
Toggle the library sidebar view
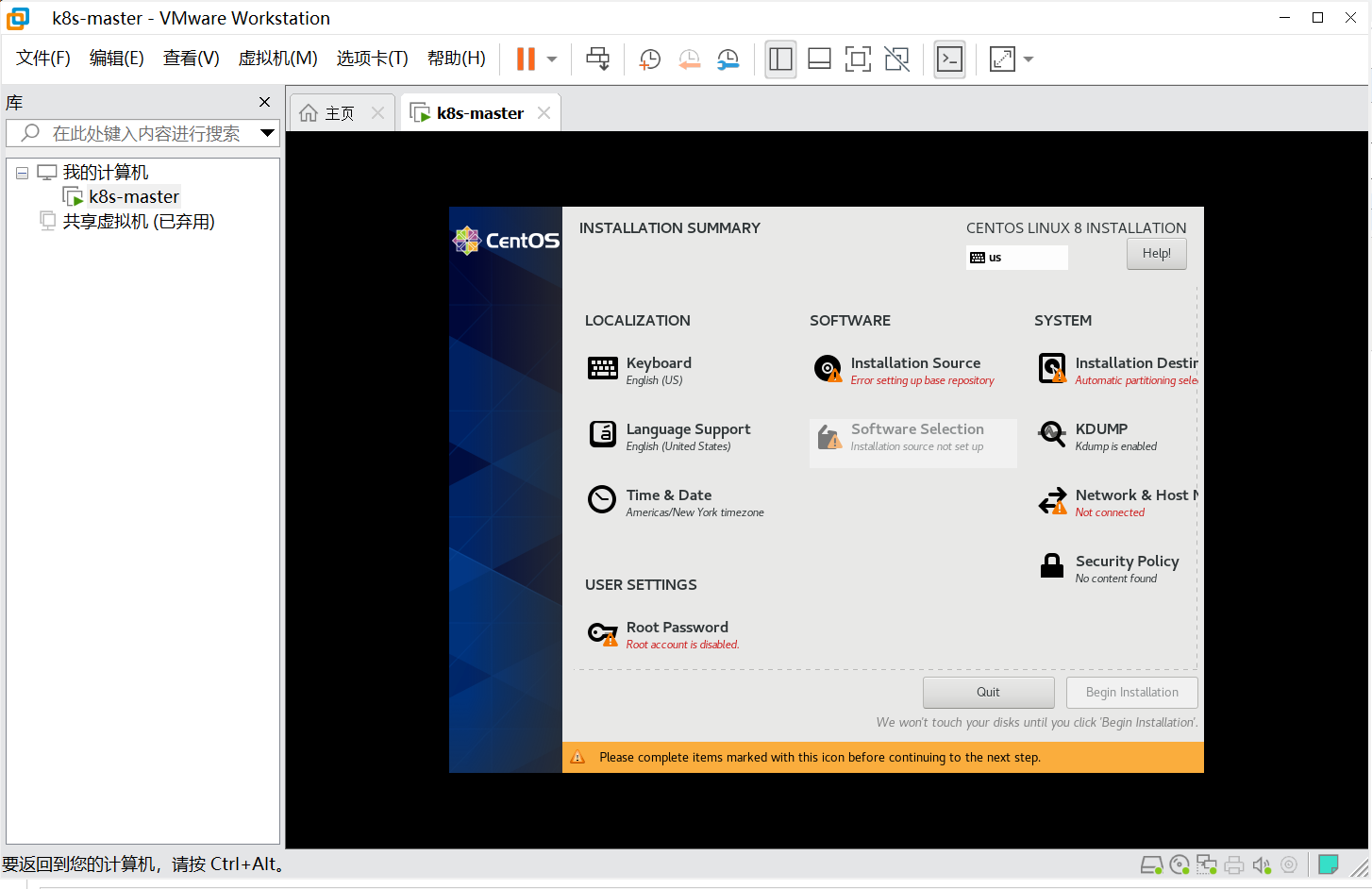click(780, 59)
